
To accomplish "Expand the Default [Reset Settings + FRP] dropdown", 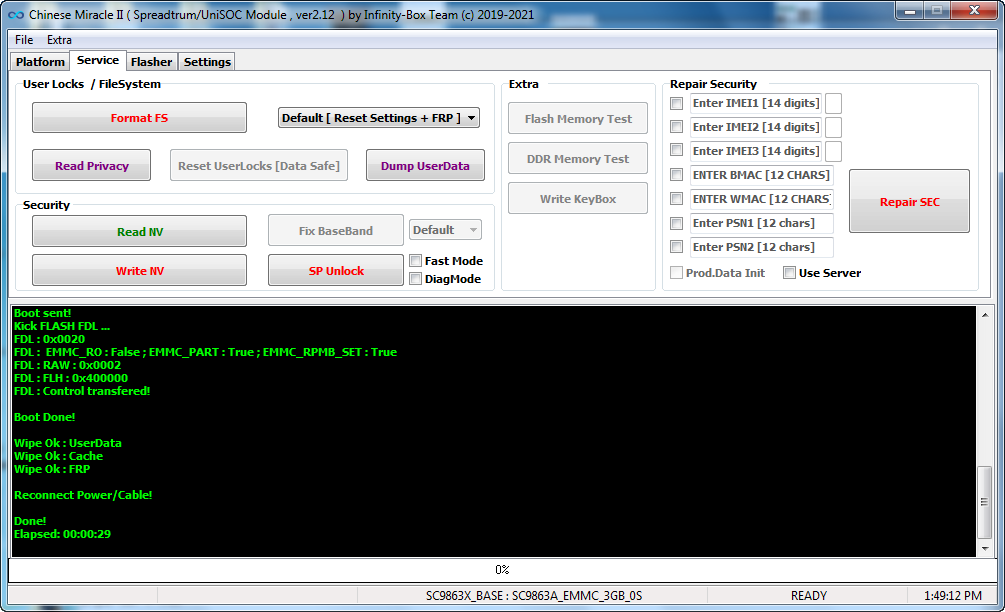I will 378,118.
